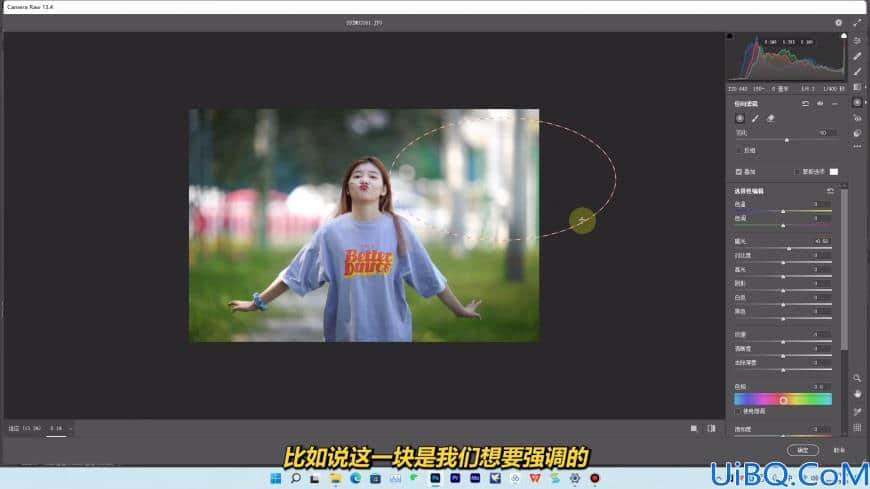Screen dimensions: 870x489
Task: Select the Graduated Filter tool icon
Action: pyautogui.click(x=857, y=87)
